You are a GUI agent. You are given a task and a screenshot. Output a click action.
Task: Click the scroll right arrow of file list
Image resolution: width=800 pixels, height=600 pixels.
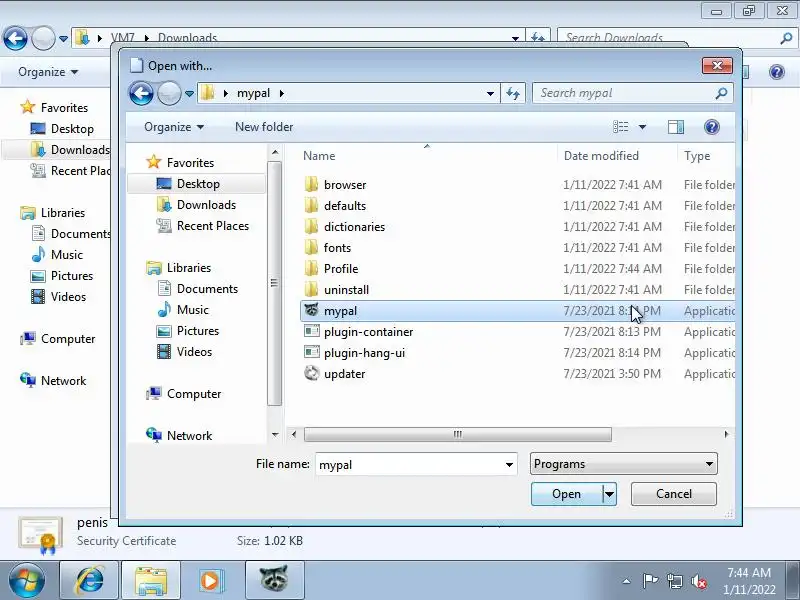[x=726, y=435]
